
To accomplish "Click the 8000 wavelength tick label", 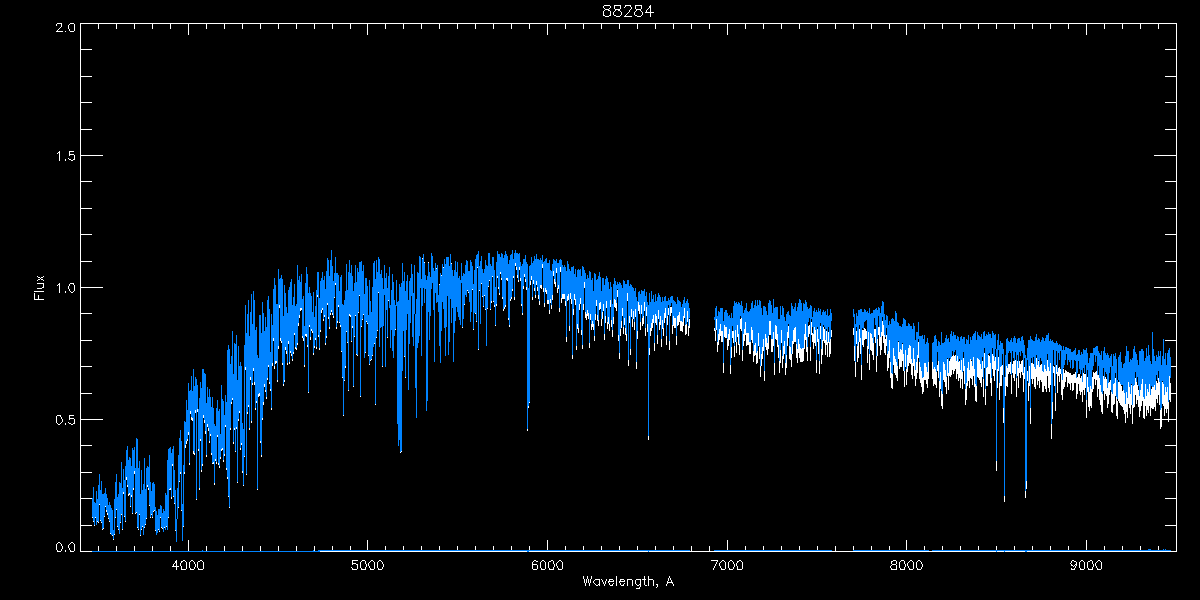I will (x=906, y=564).
